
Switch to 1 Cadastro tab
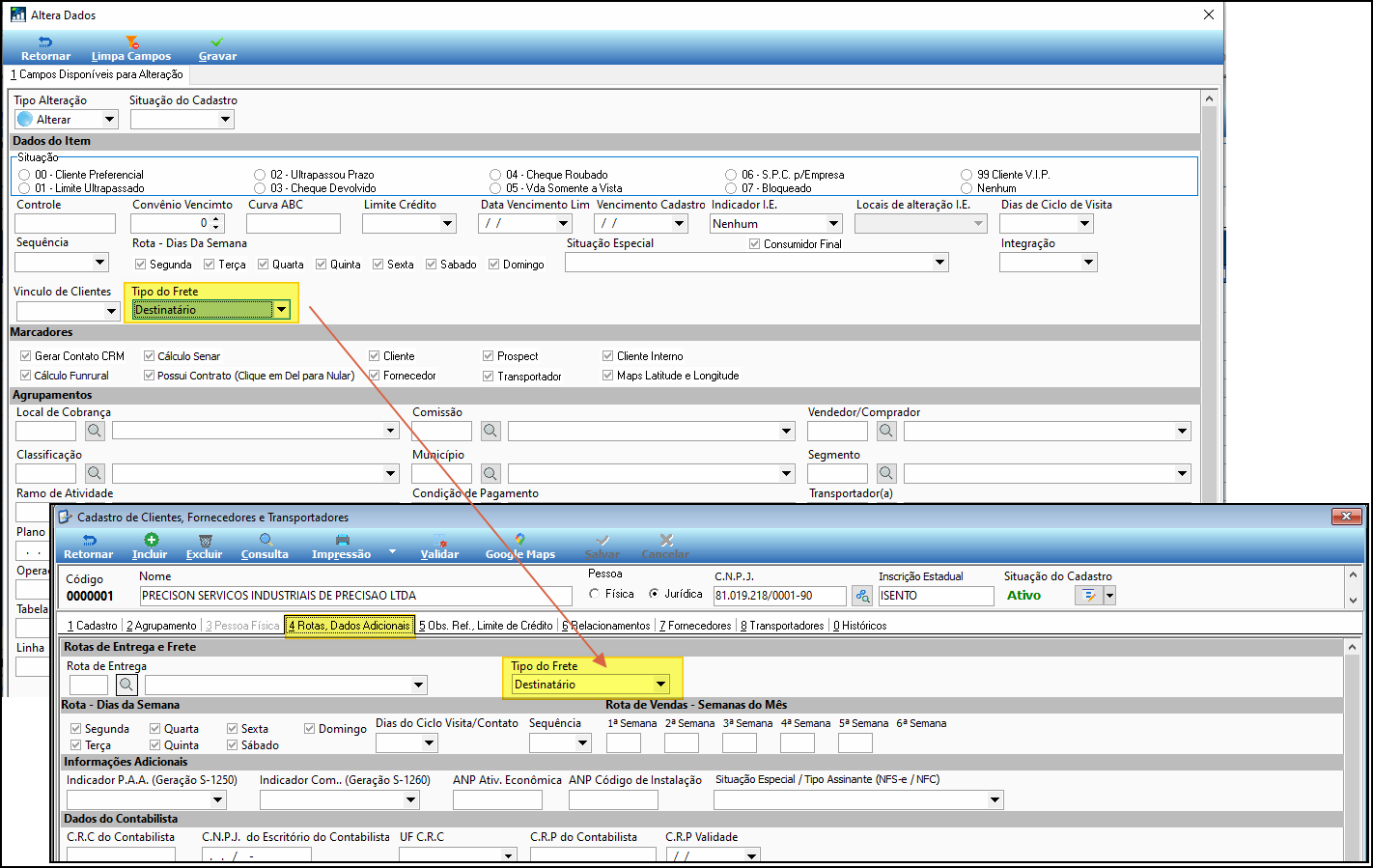point(93,626)
